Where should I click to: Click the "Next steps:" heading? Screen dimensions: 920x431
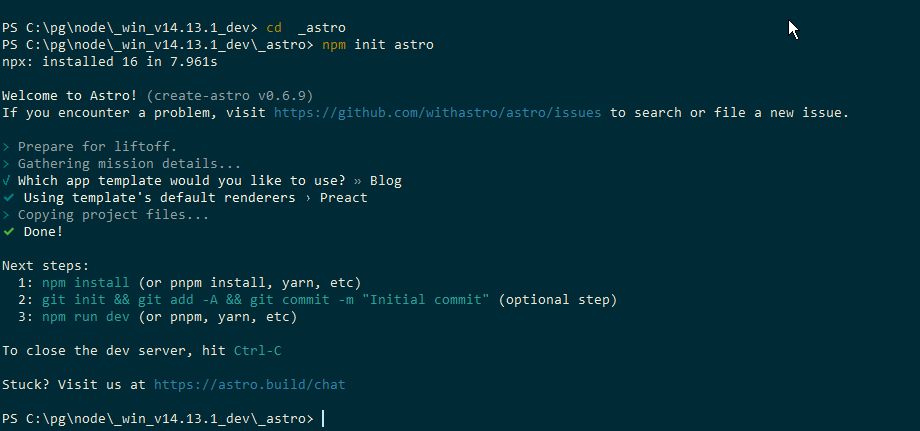tap(45, 266)
